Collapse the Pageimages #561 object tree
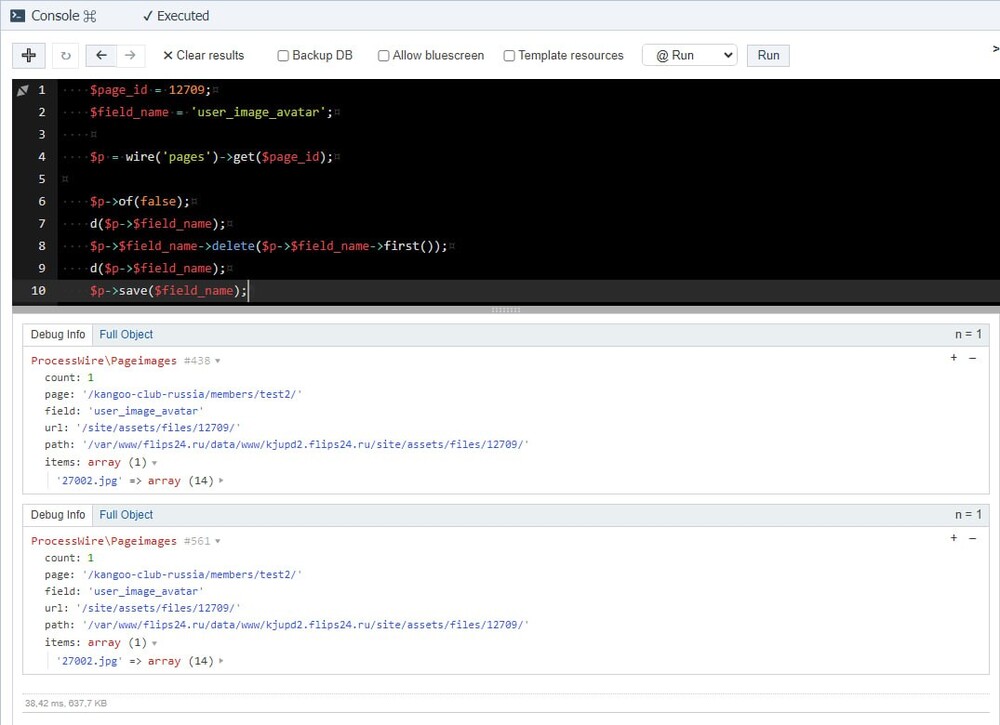The height and width of the screenshot is (725, 1000). click(218, 541)
